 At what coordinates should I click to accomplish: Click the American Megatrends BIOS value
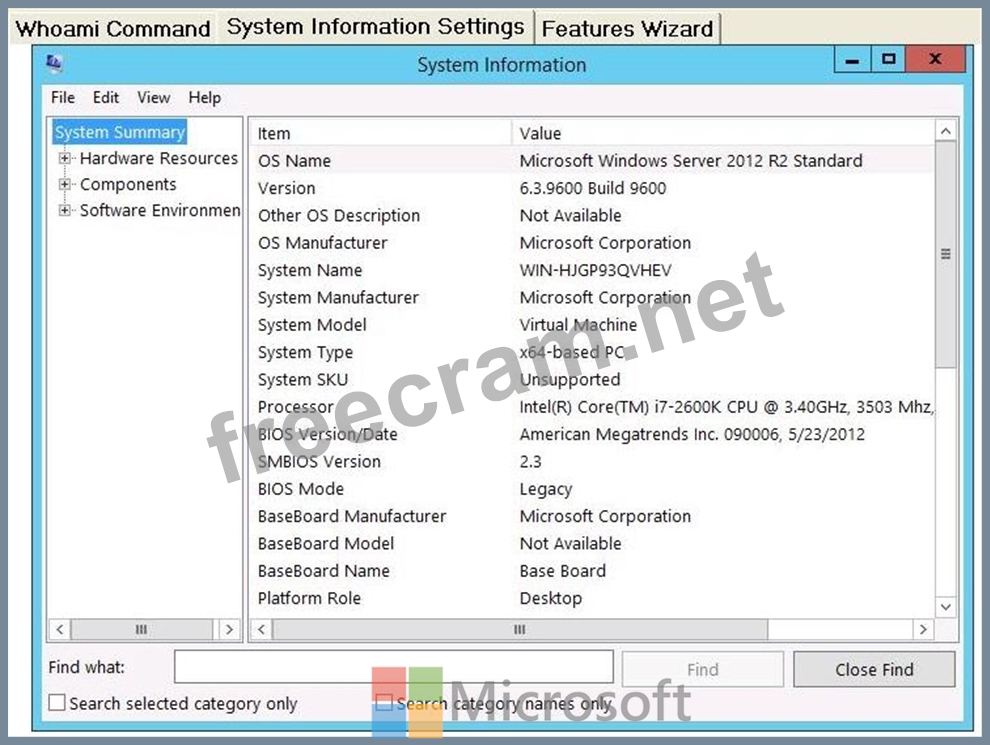coord(692,434)
